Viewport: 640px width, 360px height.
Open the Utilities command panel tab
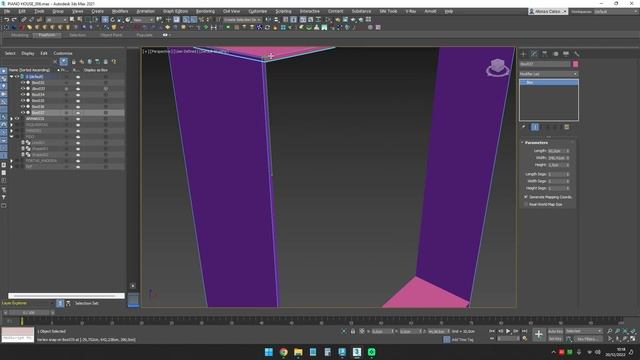coord(576,54)
